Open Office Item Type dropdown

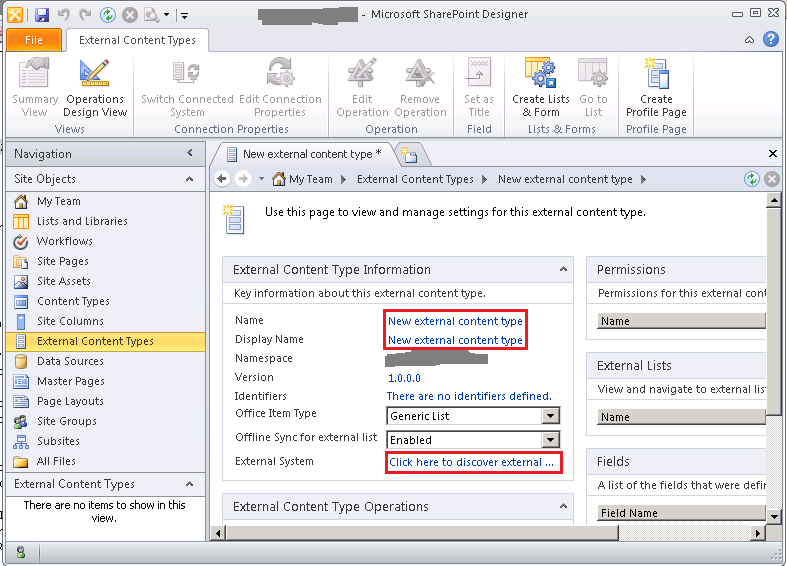[x=551, y=415]
